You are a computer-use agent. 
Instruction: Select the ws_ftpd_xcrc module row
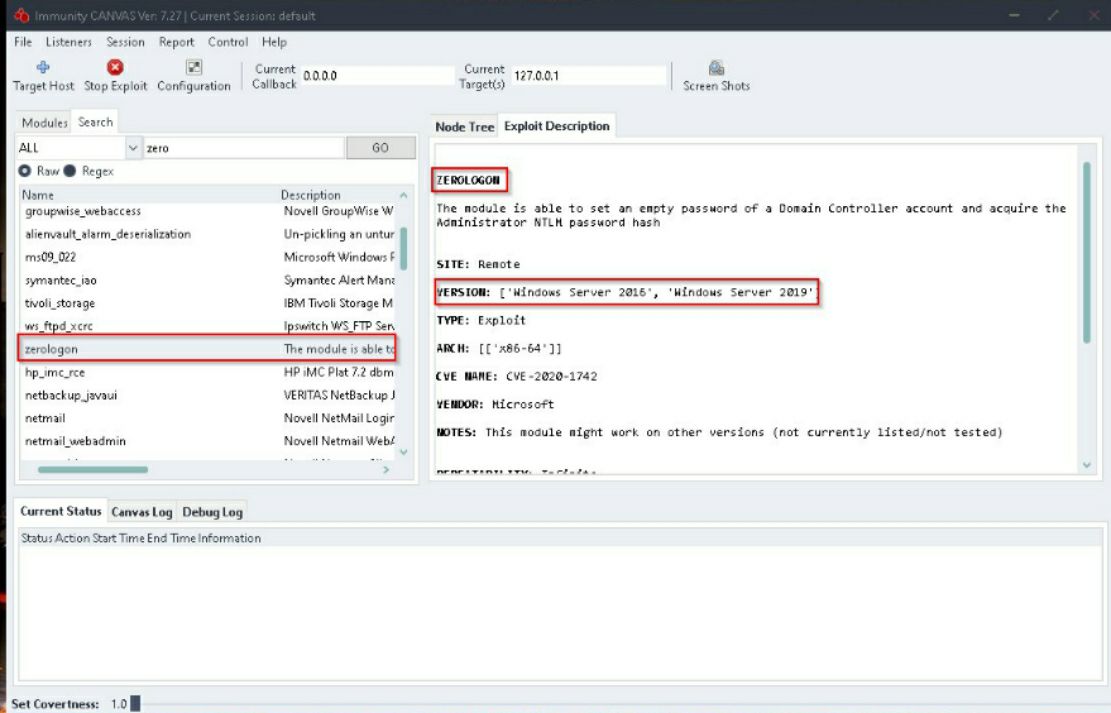click(x=208, y=326)
